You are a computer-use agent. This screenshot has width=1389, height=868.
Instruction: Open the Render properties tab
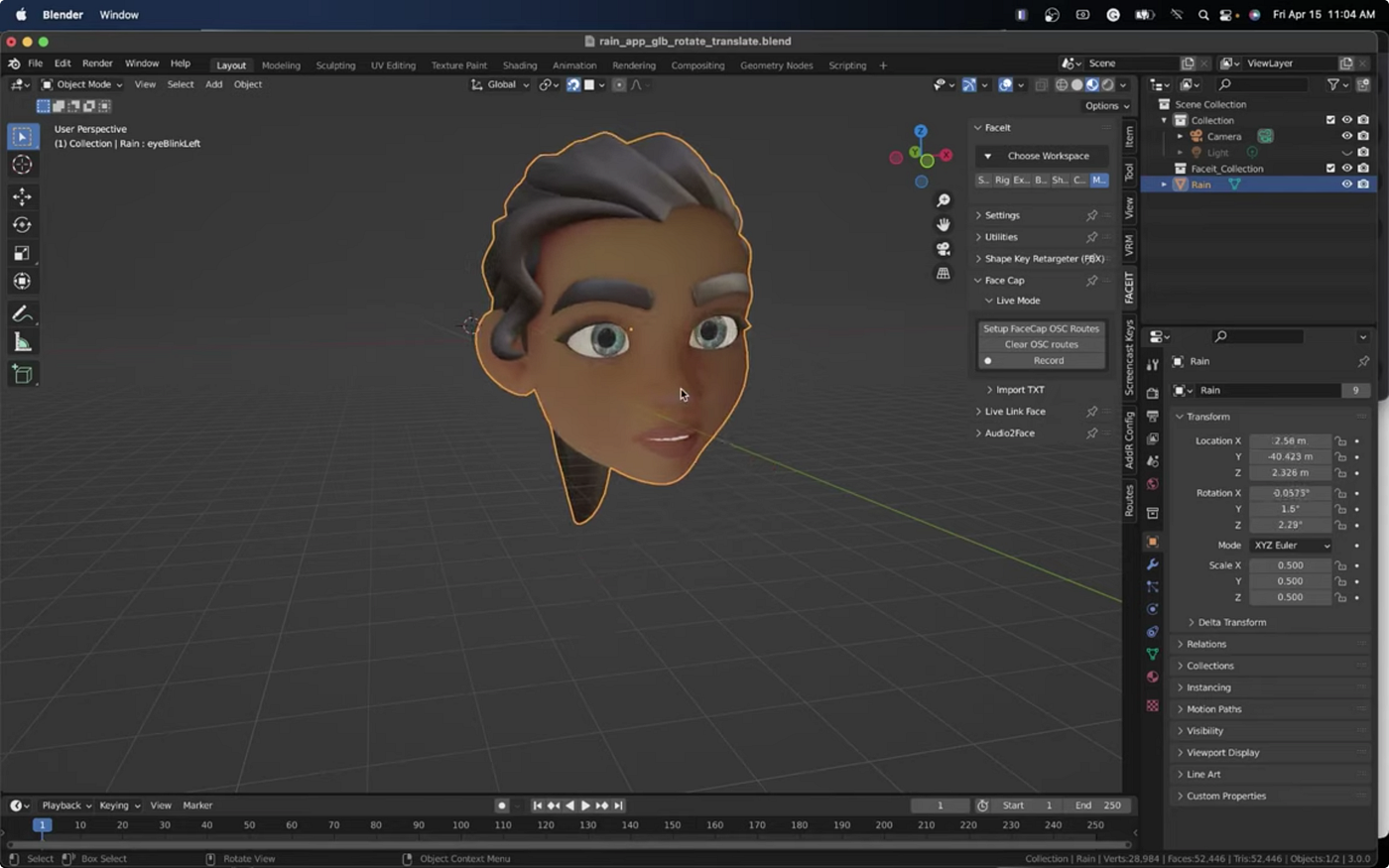[x=1152, y=393]
